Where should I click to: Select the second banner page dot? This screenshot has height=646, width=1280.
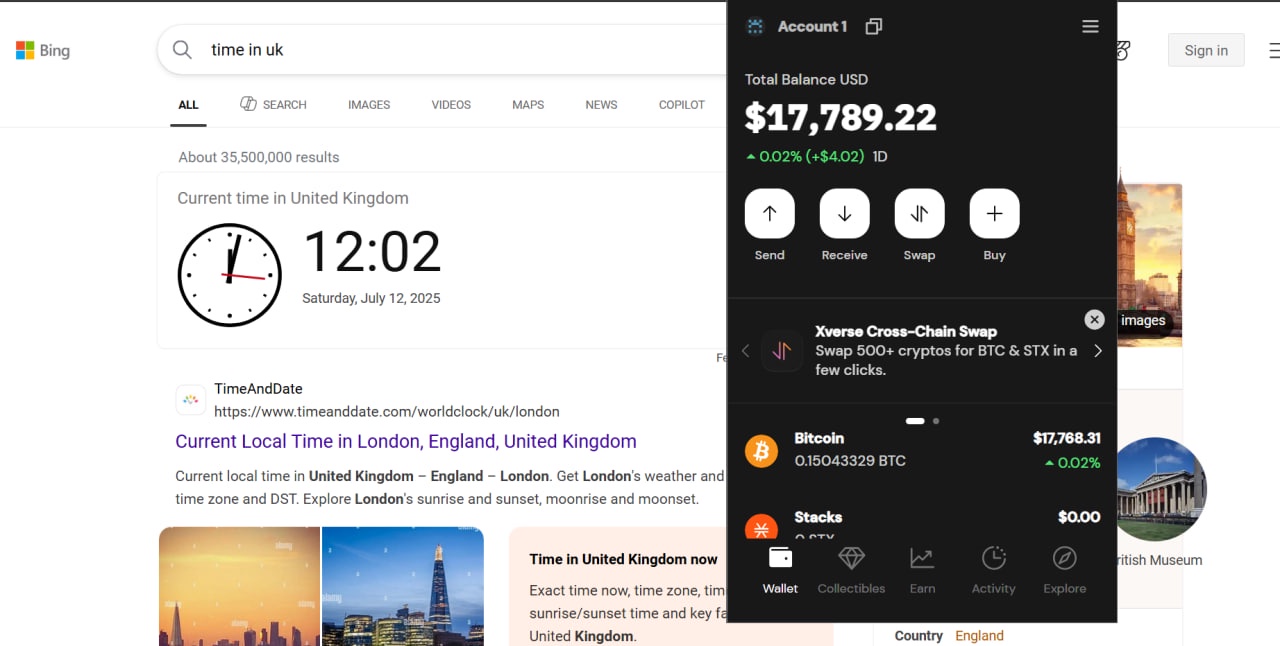936,421
